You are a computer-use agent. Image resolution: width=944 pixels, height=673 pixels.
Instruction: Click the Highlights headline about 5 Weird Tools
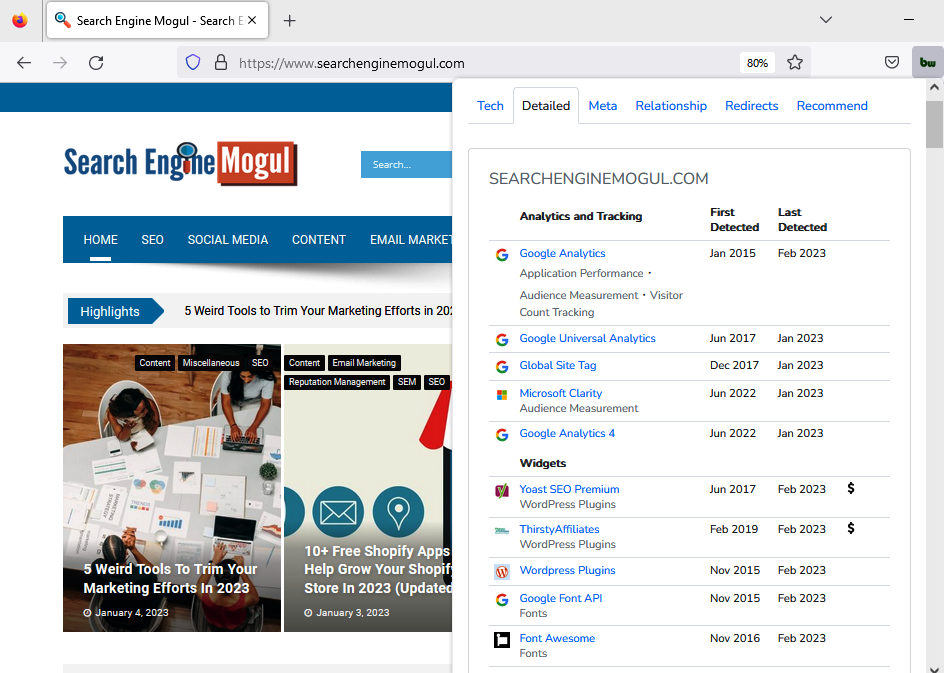(x=318, y=311)
